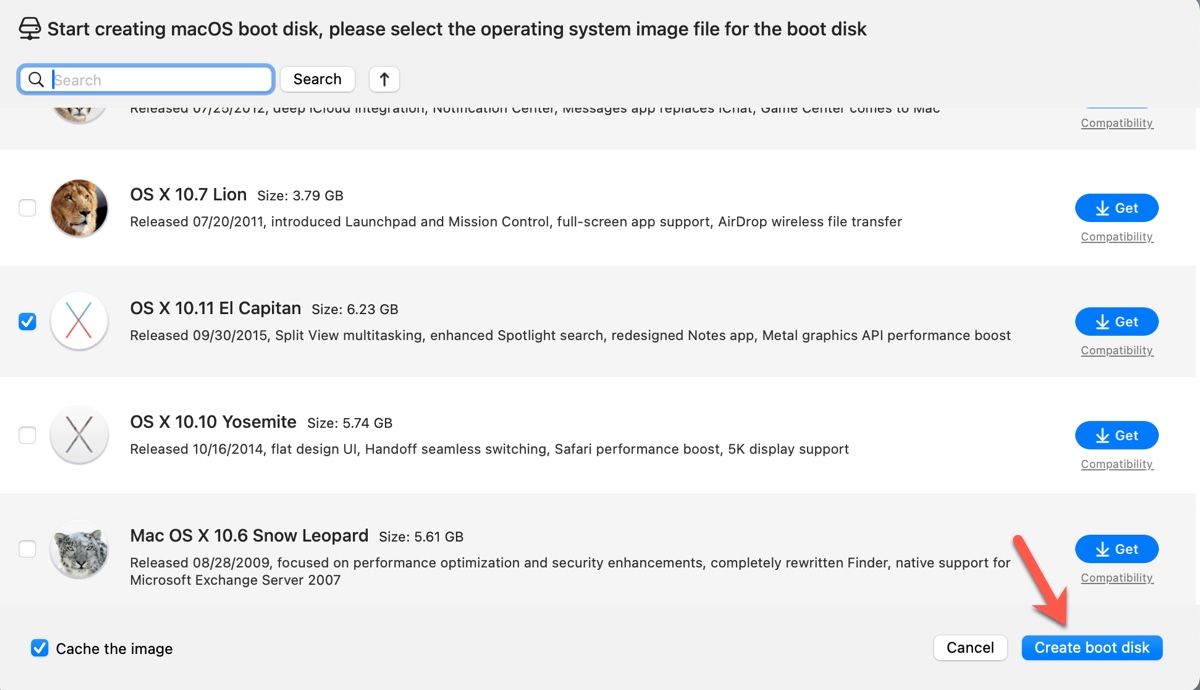Viewport: 1200px width, 690px height.
Task: Click the up arrow button beside Search
Action: pyautogui.click(x=384, y=79)
